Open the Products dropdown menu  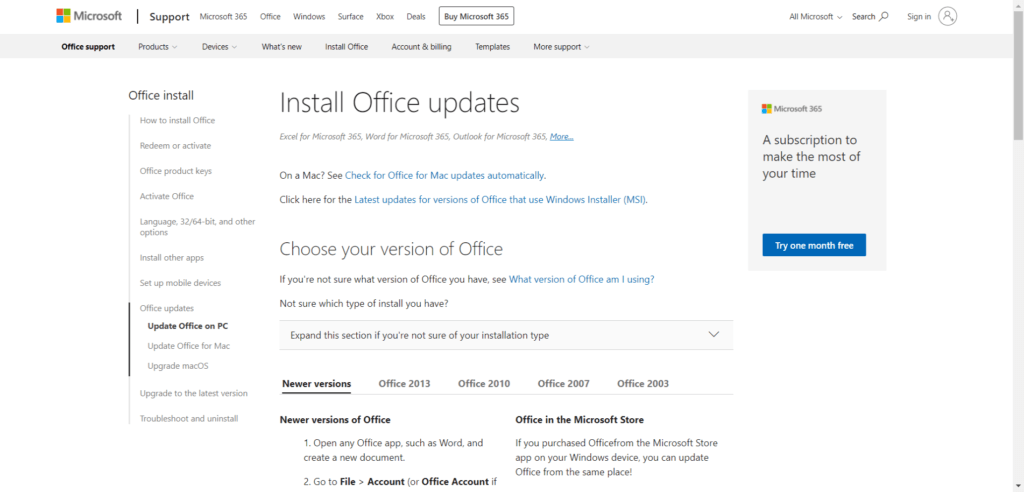pos(157,47)
